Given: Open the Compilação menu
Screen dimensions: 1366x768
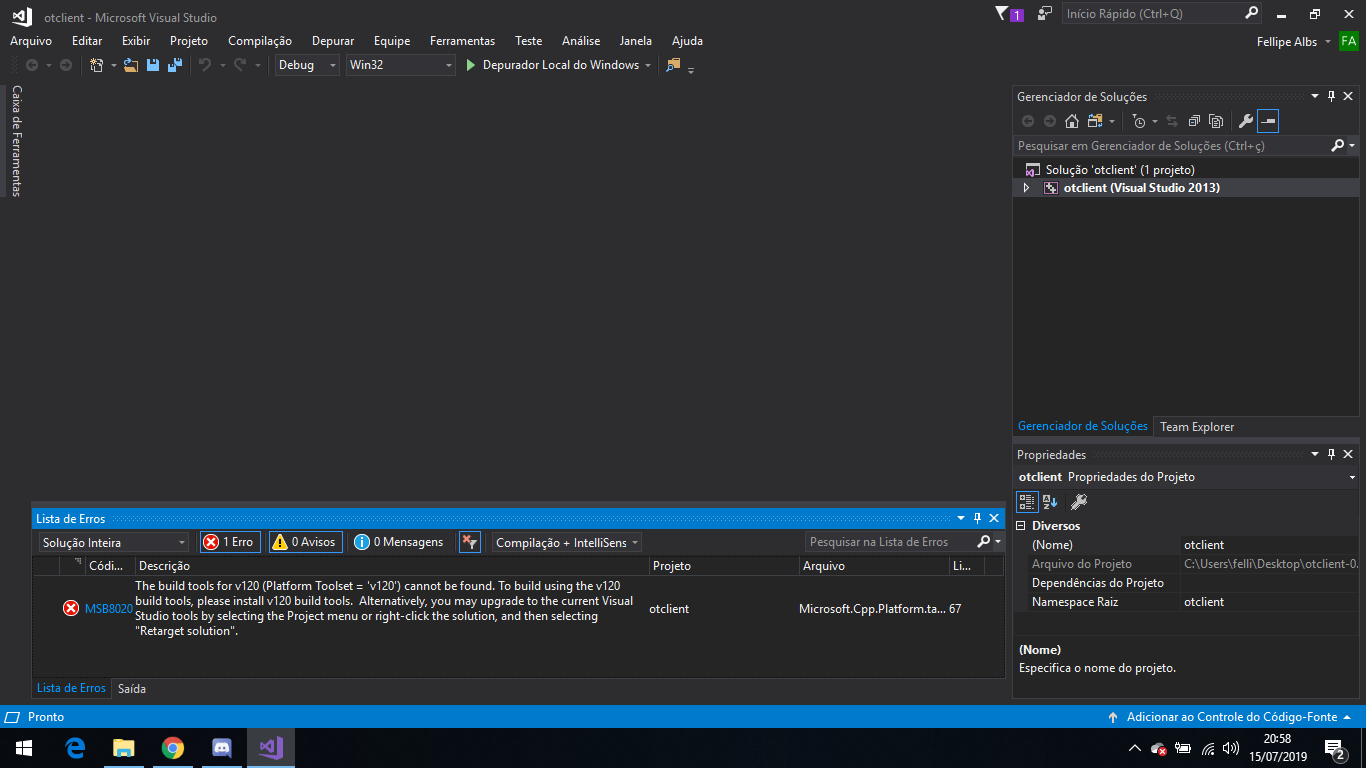Looking at the screenshot, I should (x=260, y=41).
